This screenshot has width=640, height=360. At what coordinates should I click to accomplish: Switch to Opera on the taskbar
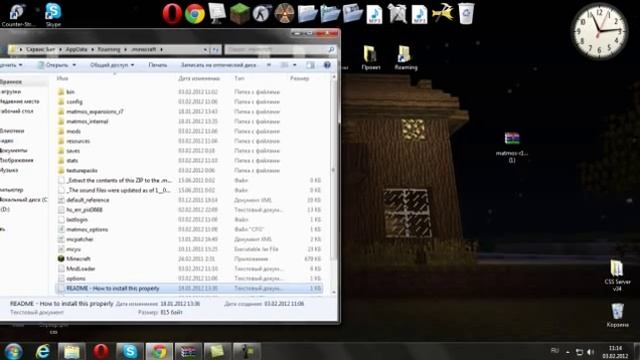tap(100, 351)
